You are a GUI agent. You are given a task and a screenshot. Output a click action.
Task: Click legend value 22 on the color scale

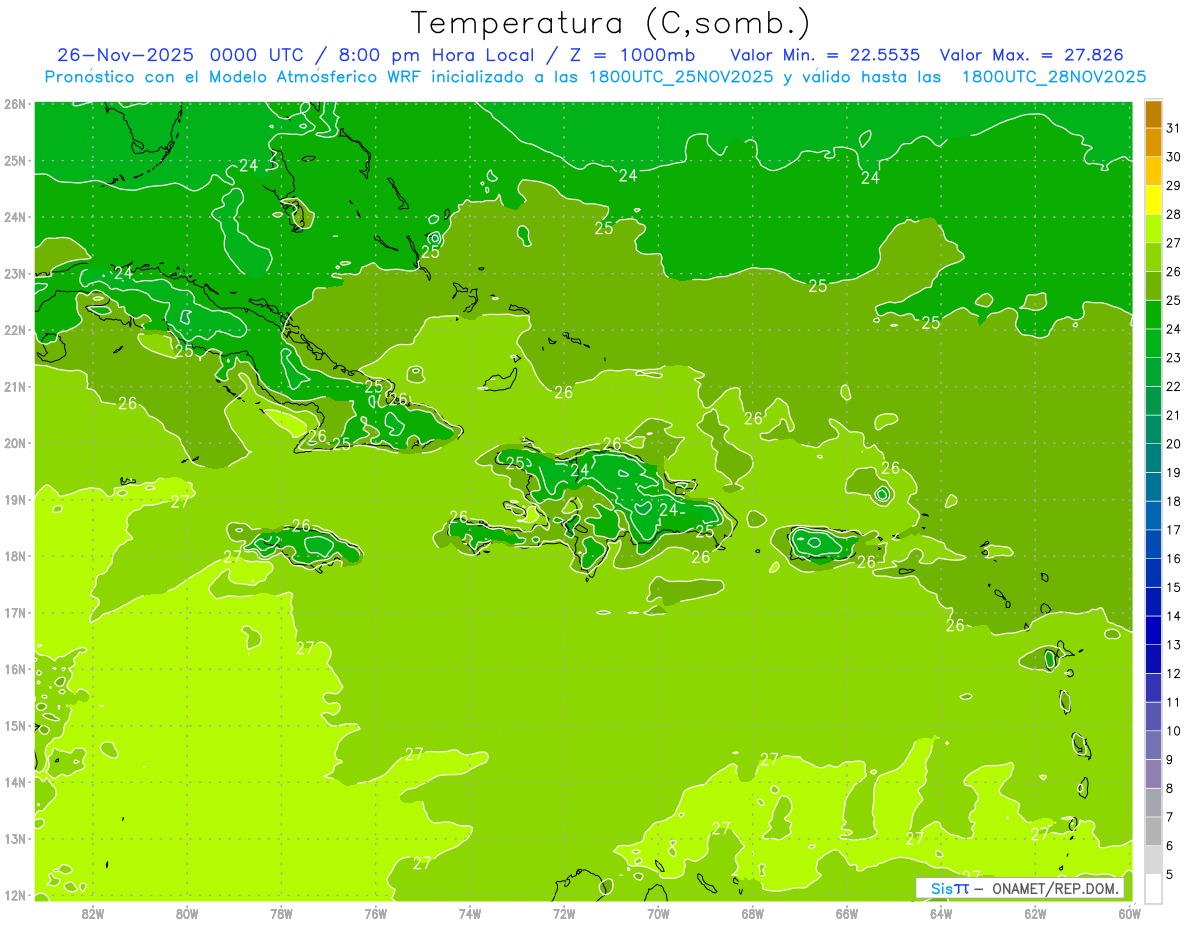pyautogui.click(x=1173, y=386)
